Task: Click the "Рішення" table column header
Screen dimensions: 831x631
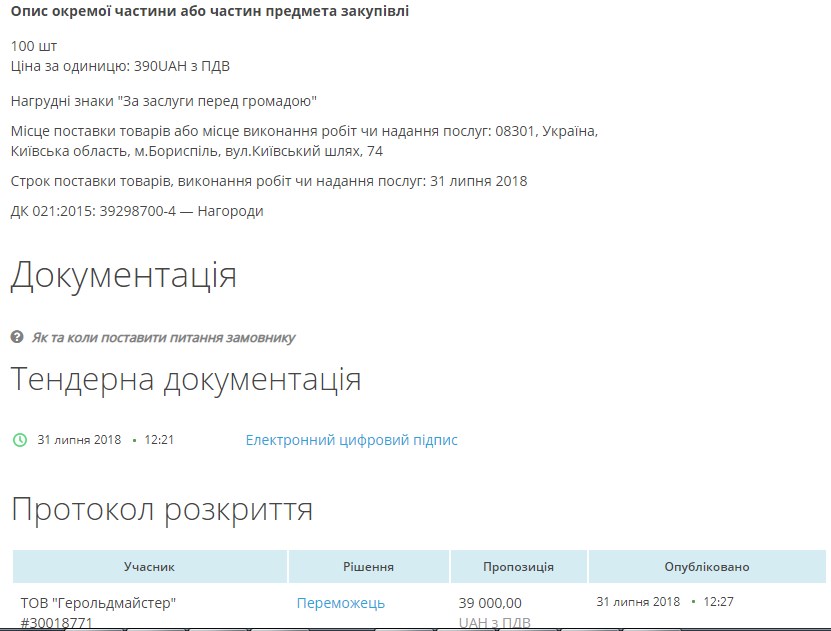Action: tap(368, 566)
